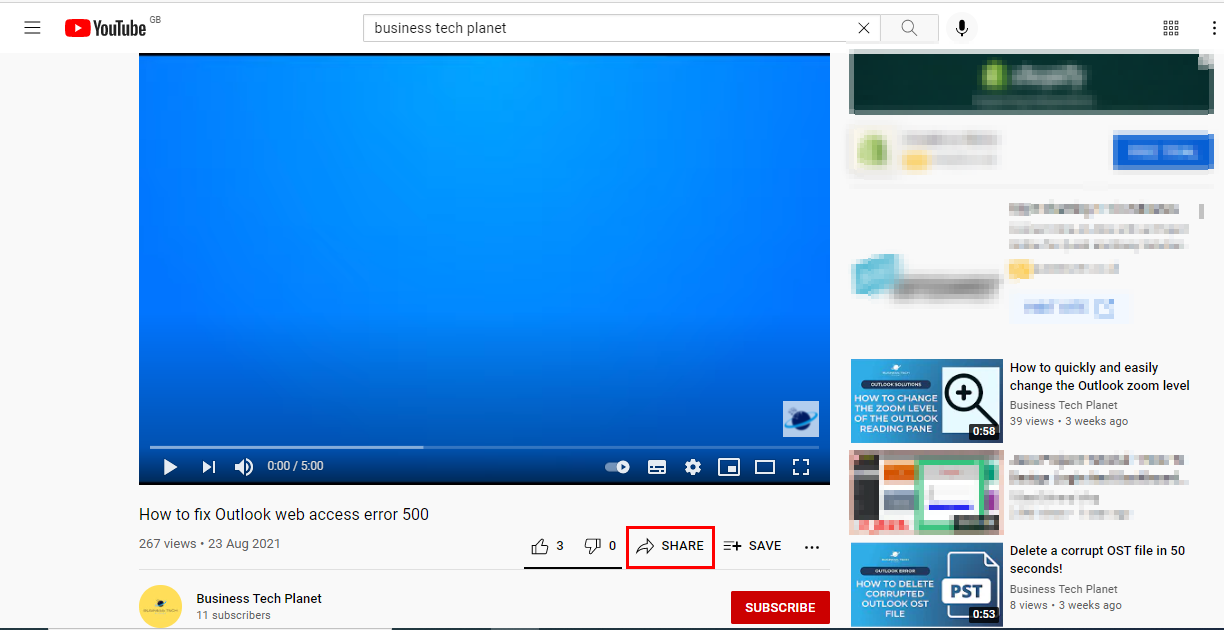Click the SHARE button
The width and height of the screenshot is (1224, 630).
click(670, 547)
